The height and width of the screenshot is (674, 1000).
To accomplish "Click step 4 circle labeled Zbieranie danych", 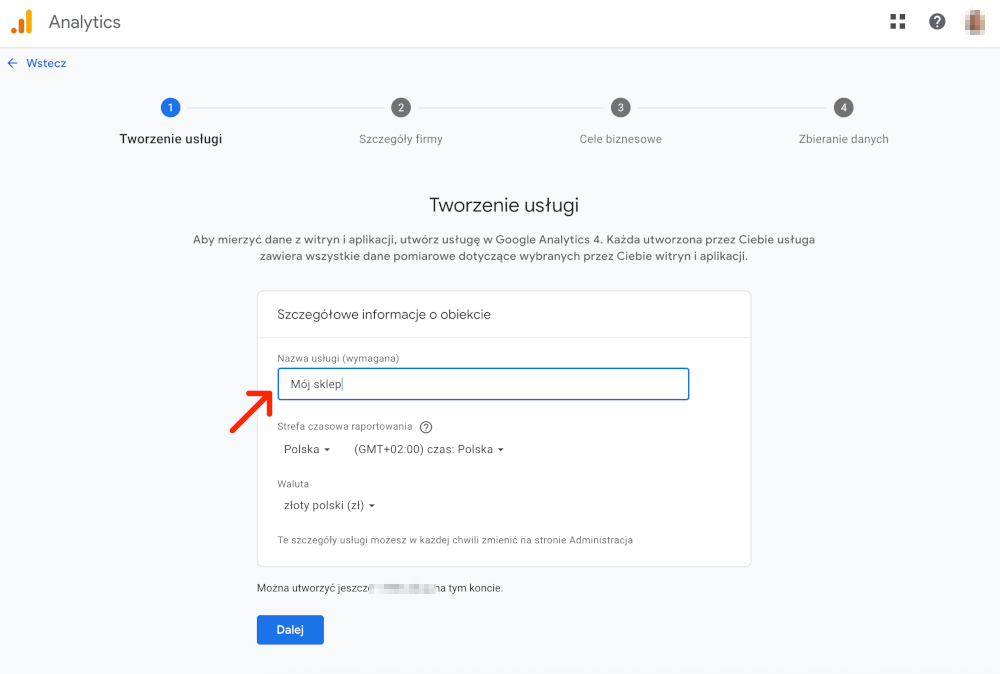I will (x=843, y=107).
